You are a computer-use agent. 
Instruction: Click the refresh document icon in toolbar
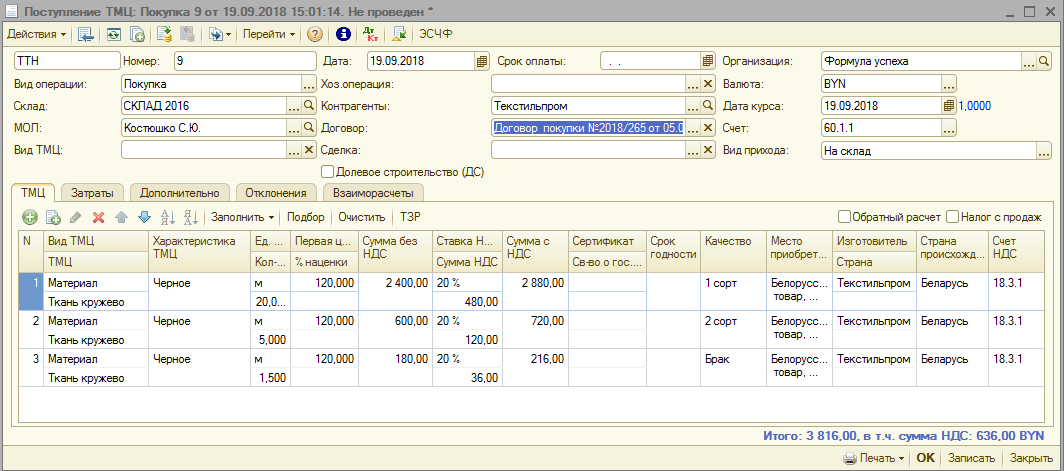click(x=113, y=34)
